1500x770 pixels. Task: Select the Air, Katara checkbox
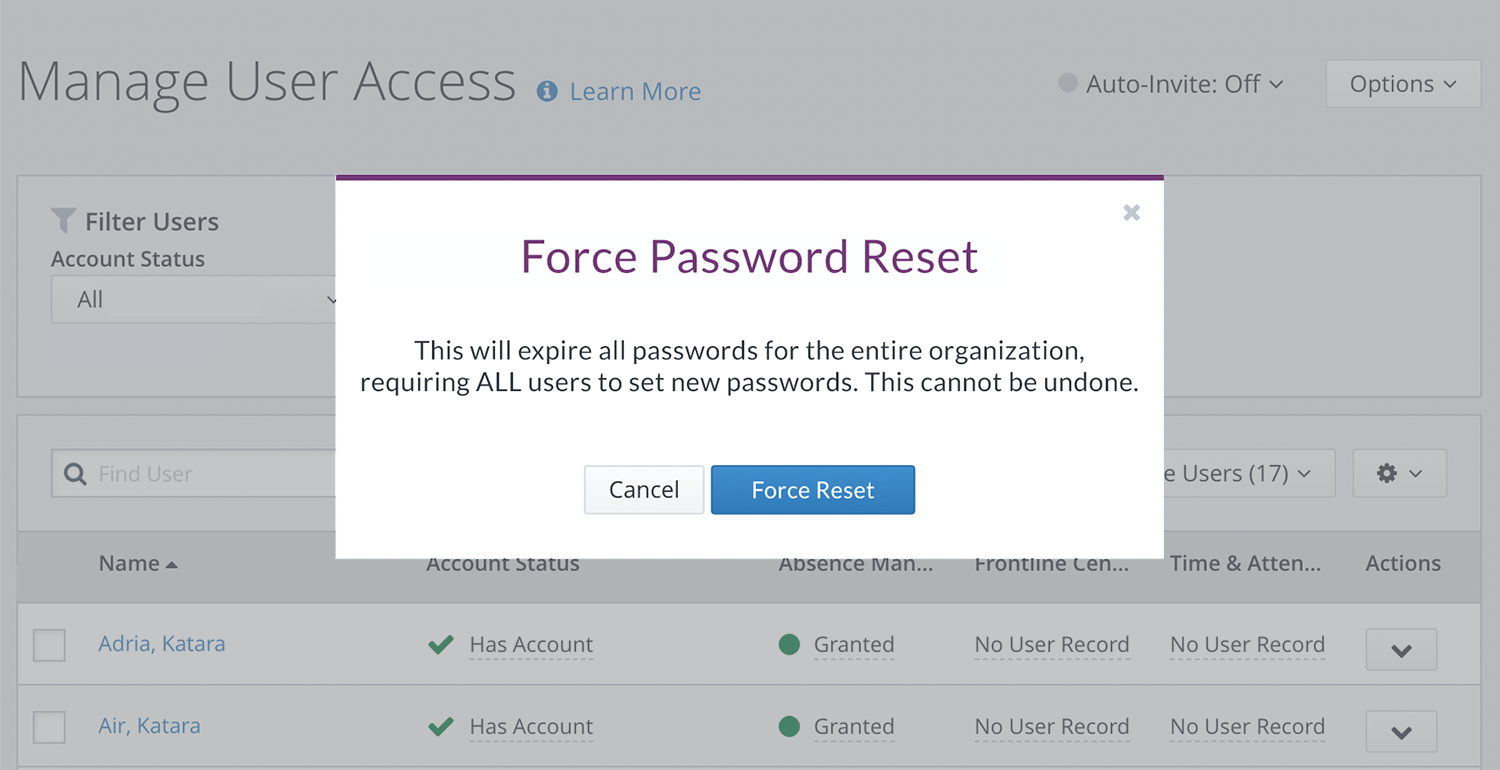coord(49,727)
